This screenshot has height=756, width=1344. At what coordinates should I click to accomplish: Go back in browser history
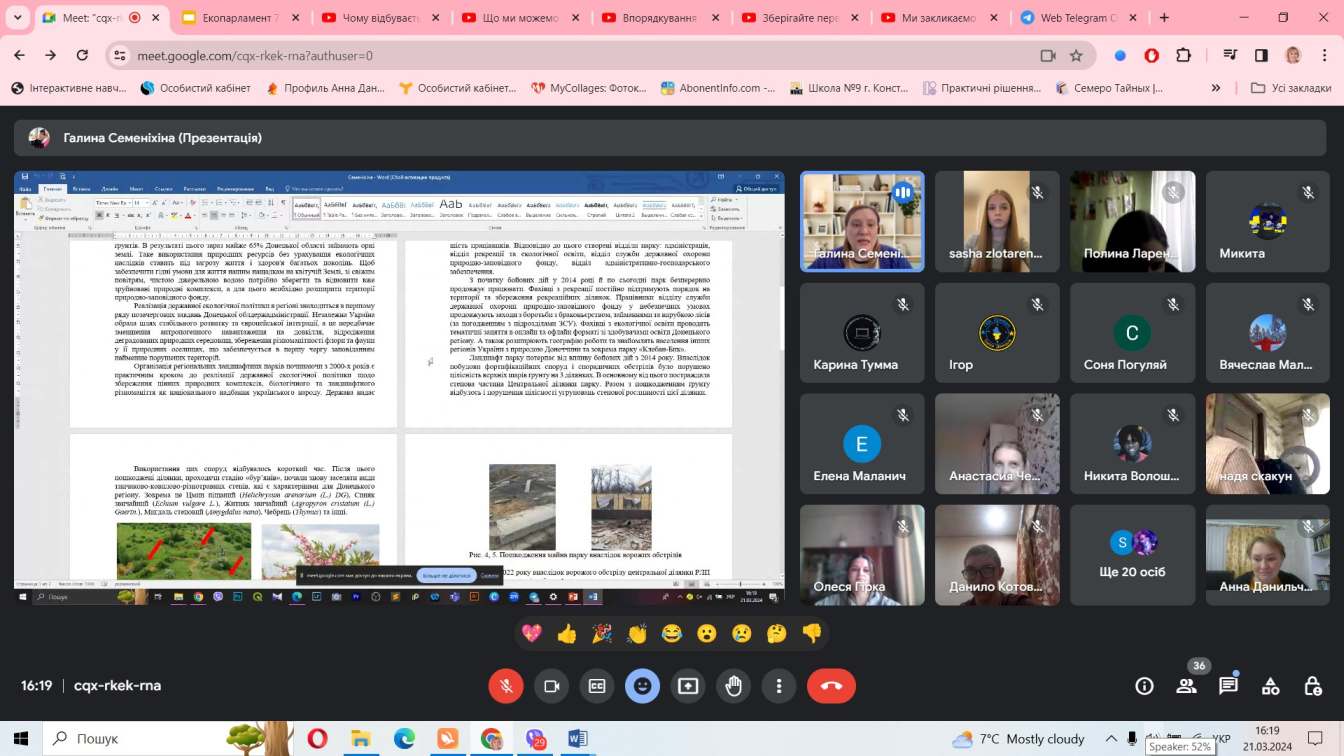click(21, 56)
